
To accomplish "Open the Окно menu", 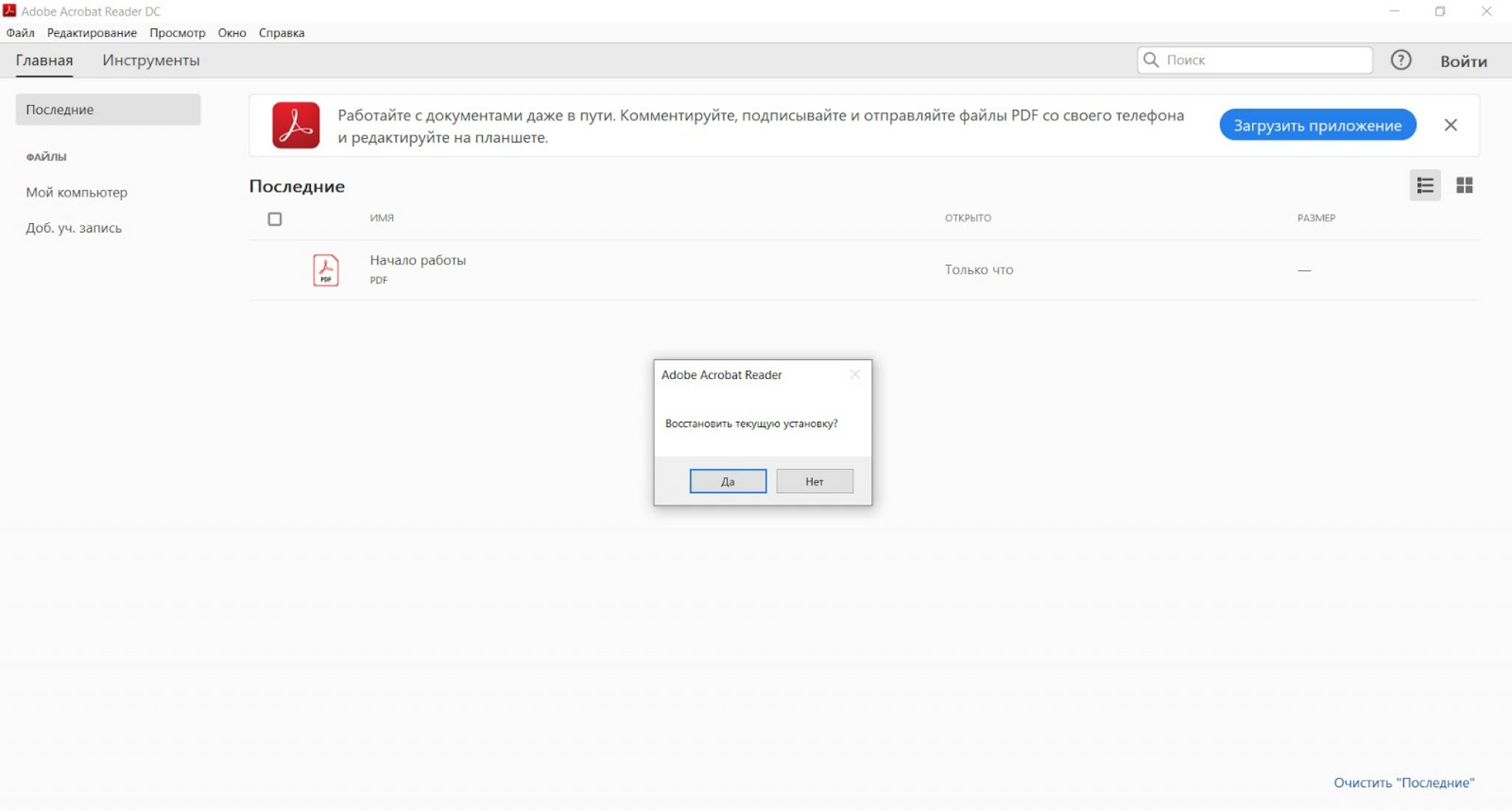I will click(x=232, y=32).
